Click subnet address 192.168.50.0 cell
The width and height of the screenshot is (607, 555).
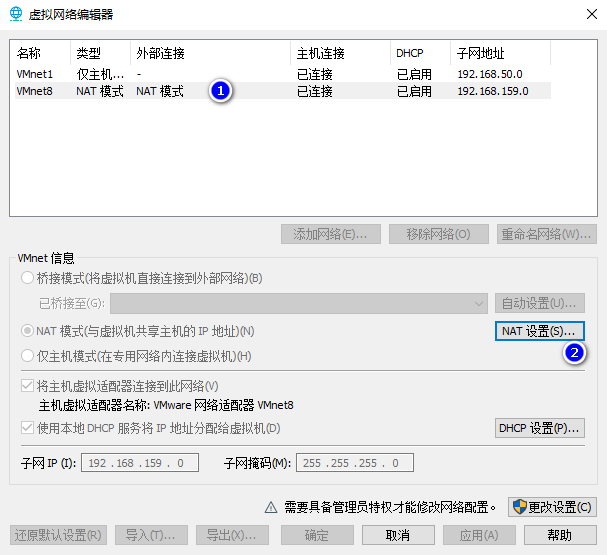click(490, 74)
